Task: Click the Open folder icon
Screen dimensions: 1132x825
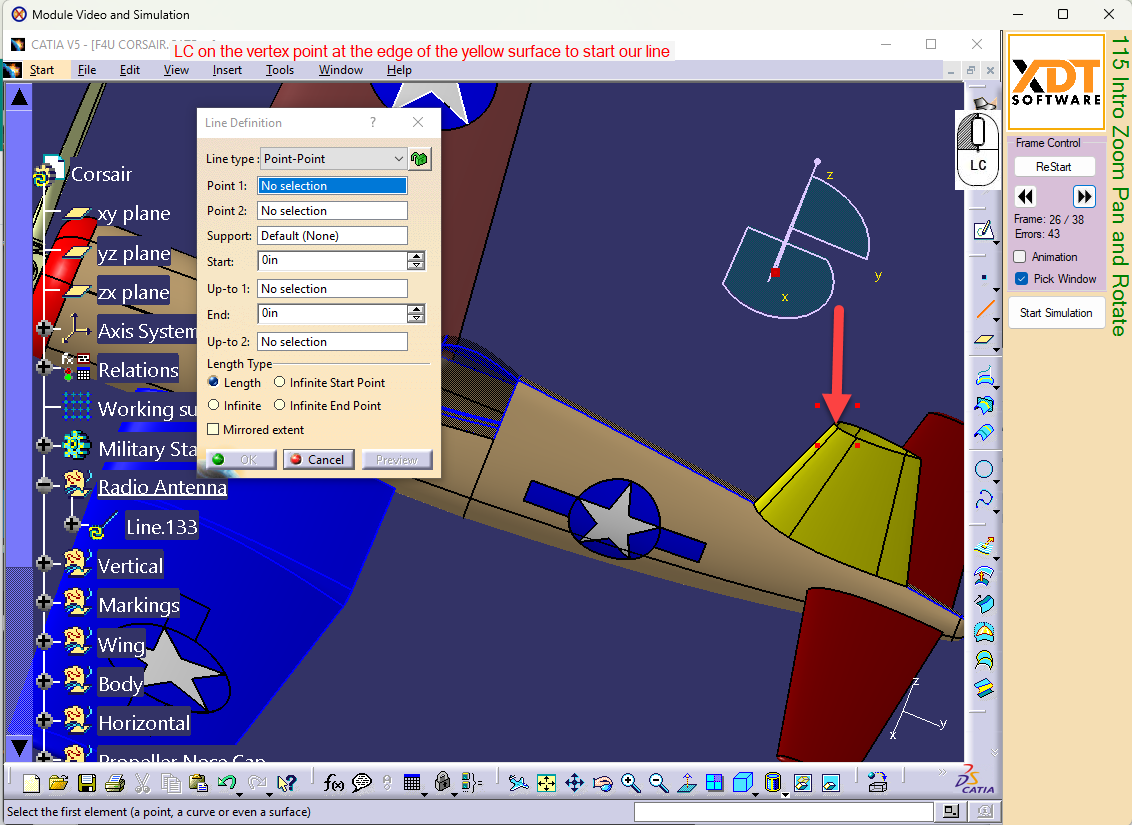Action: click(x=58, y=783)
